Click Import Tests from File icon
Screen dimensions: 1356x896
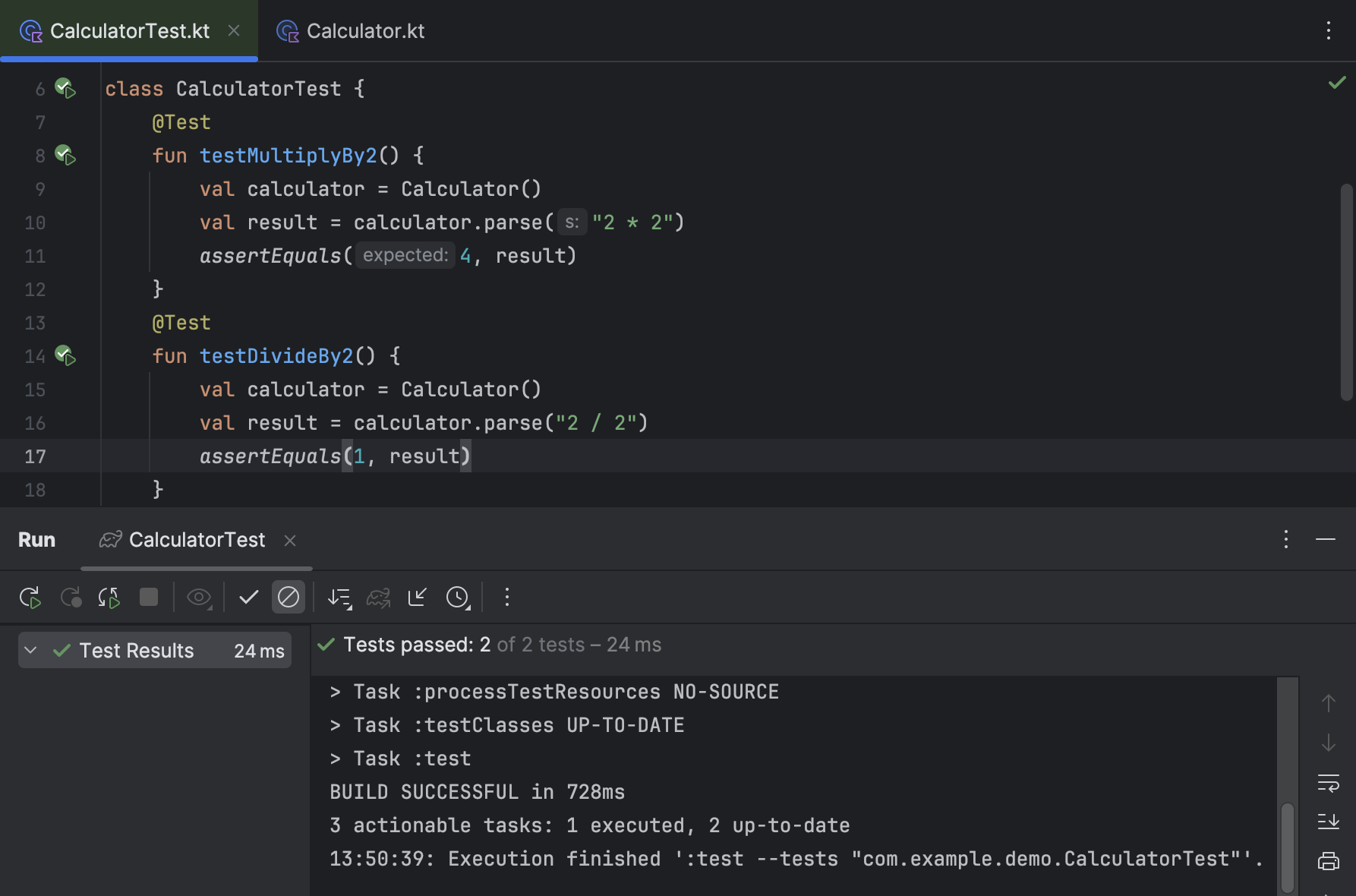coord(418,598)
